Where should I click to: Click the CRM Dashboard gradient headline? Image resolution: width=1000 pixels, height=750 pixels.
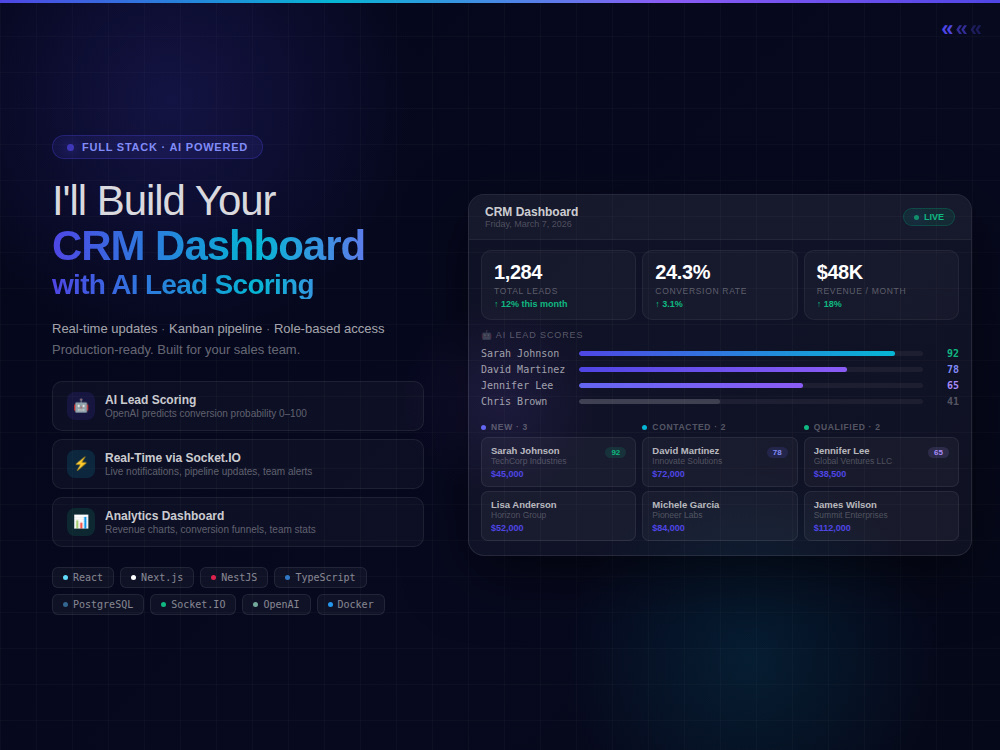209,246
